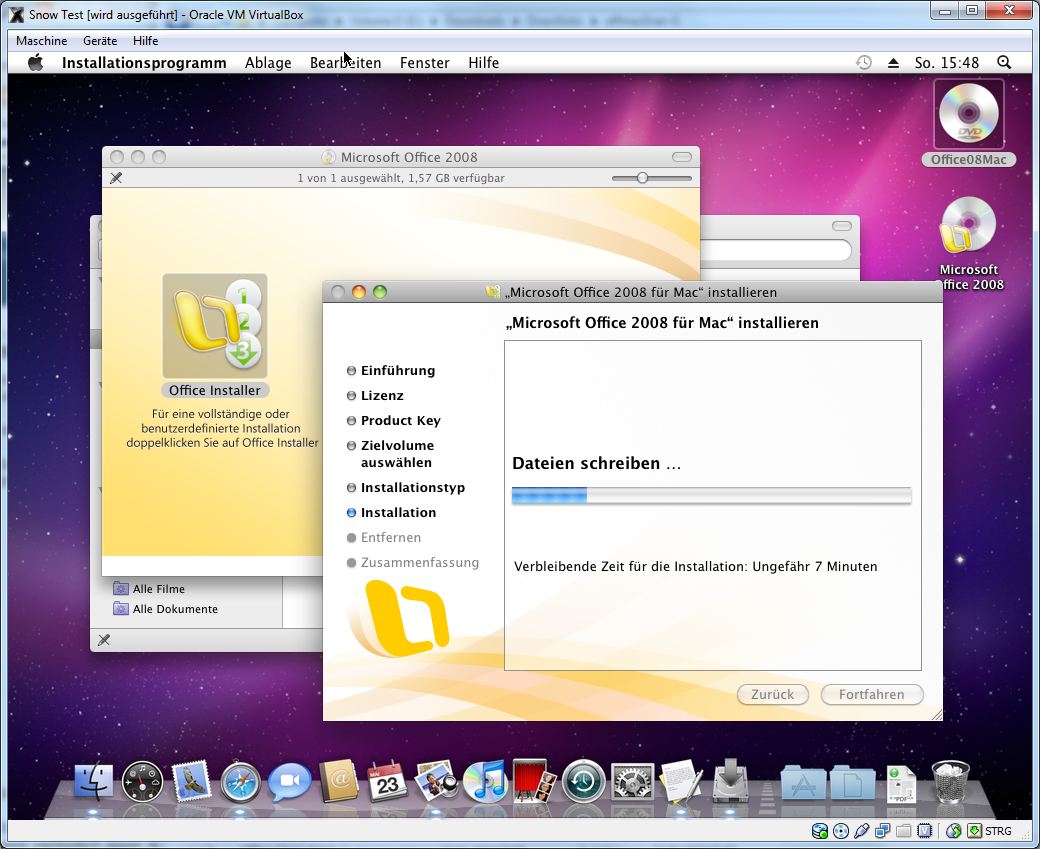
Task: Open the PDF document in the dock
Action: pyautogui.click(x=901, y=784)
